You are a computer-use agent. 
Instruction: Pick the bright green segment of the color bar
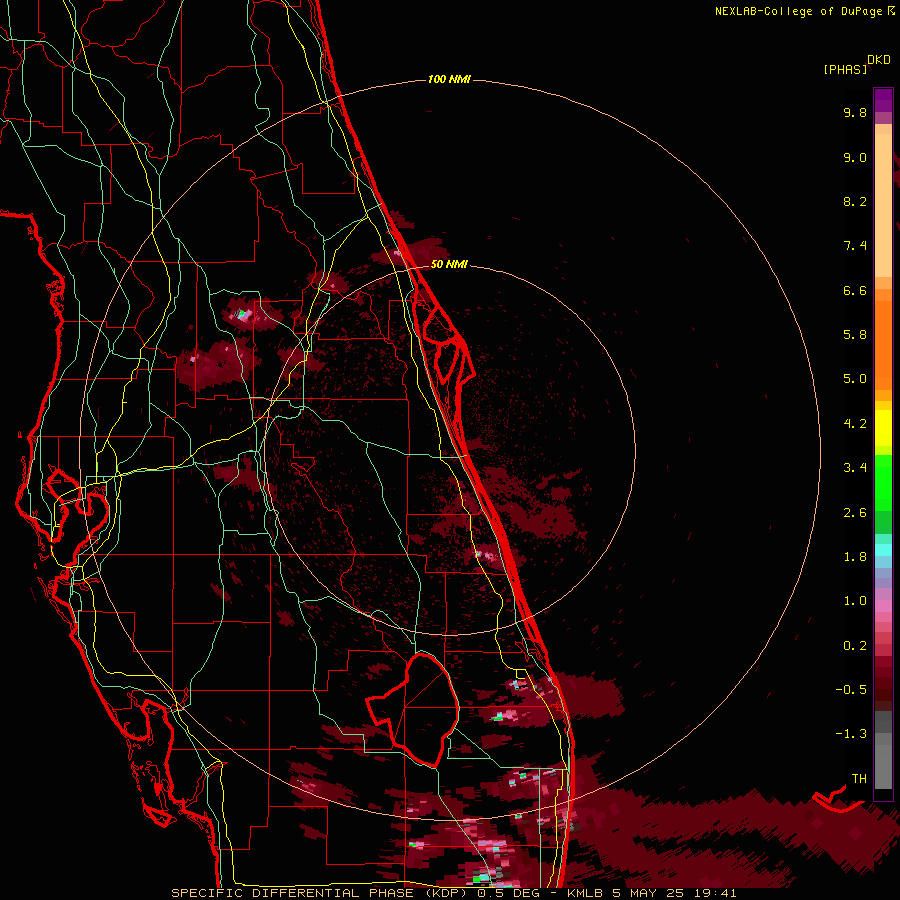point(883,482)
